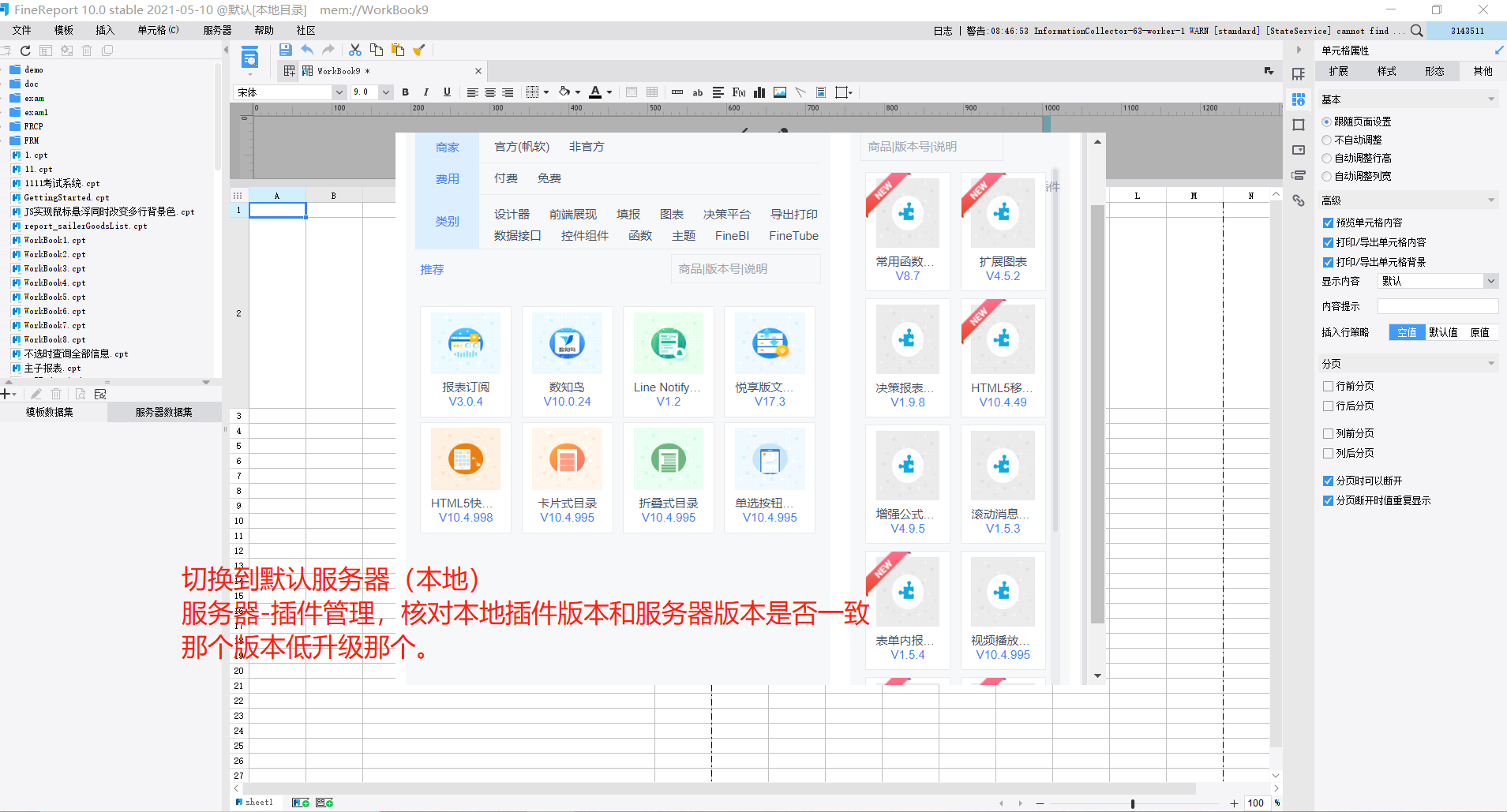Viewport: 1507px width, 812px height.
Task: Save the current workbook
Action: (286, 50)
